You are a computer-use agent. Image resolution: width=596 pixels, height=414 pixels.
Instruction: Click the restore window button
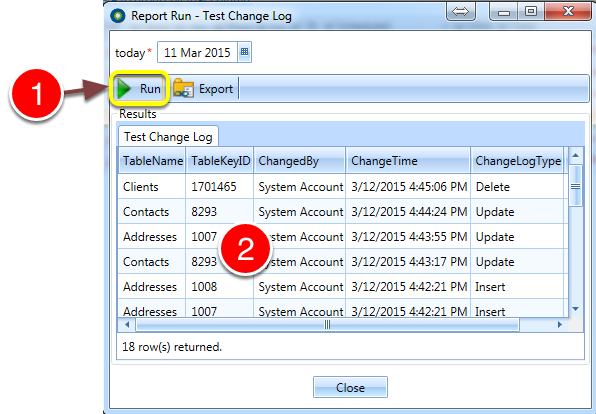click(531, 12)
